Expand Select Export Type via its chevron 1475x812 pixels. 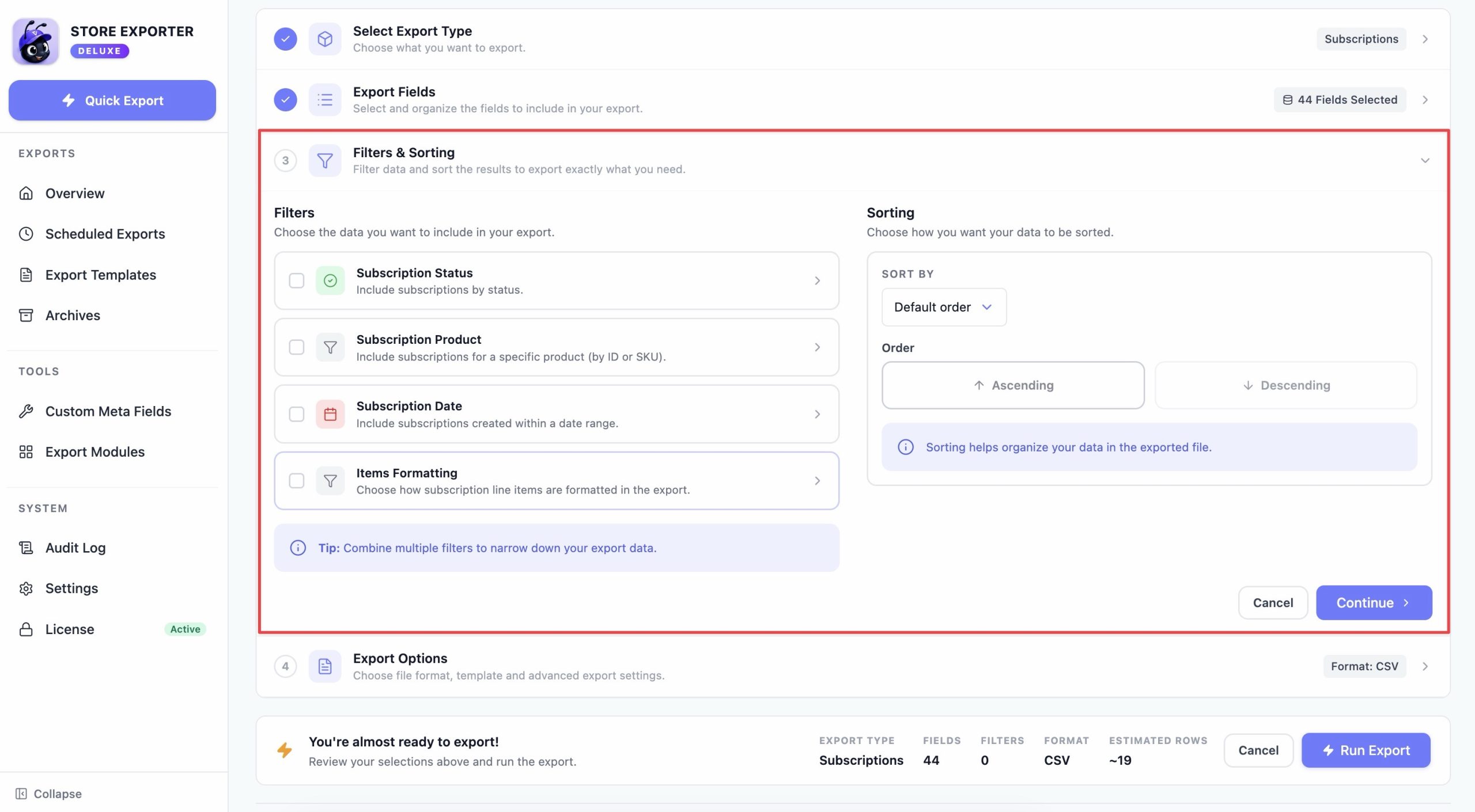point(1425,39)
